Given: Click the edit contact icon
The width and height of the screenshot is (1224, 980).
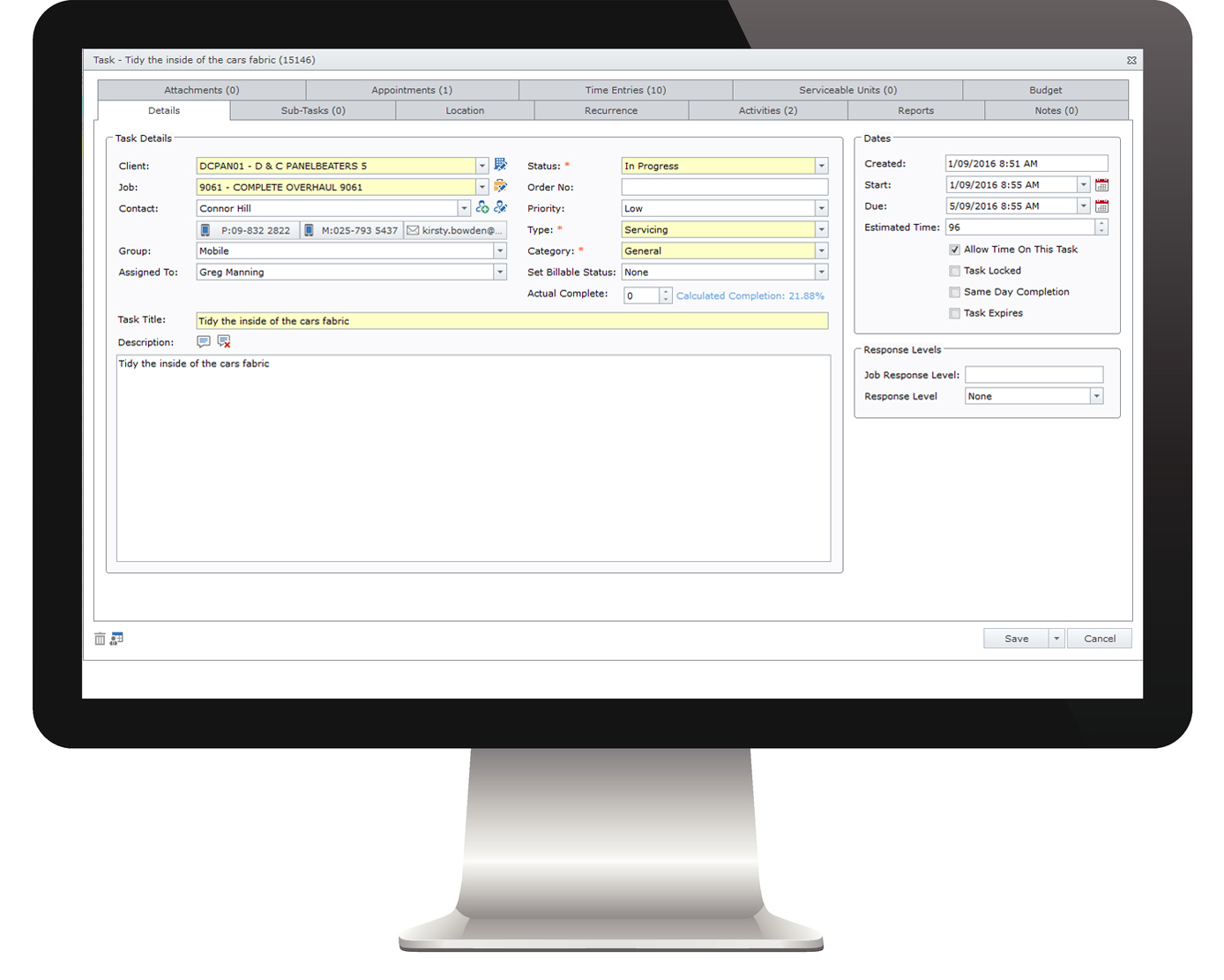Looking at the screenshot, I should (500, 207).
